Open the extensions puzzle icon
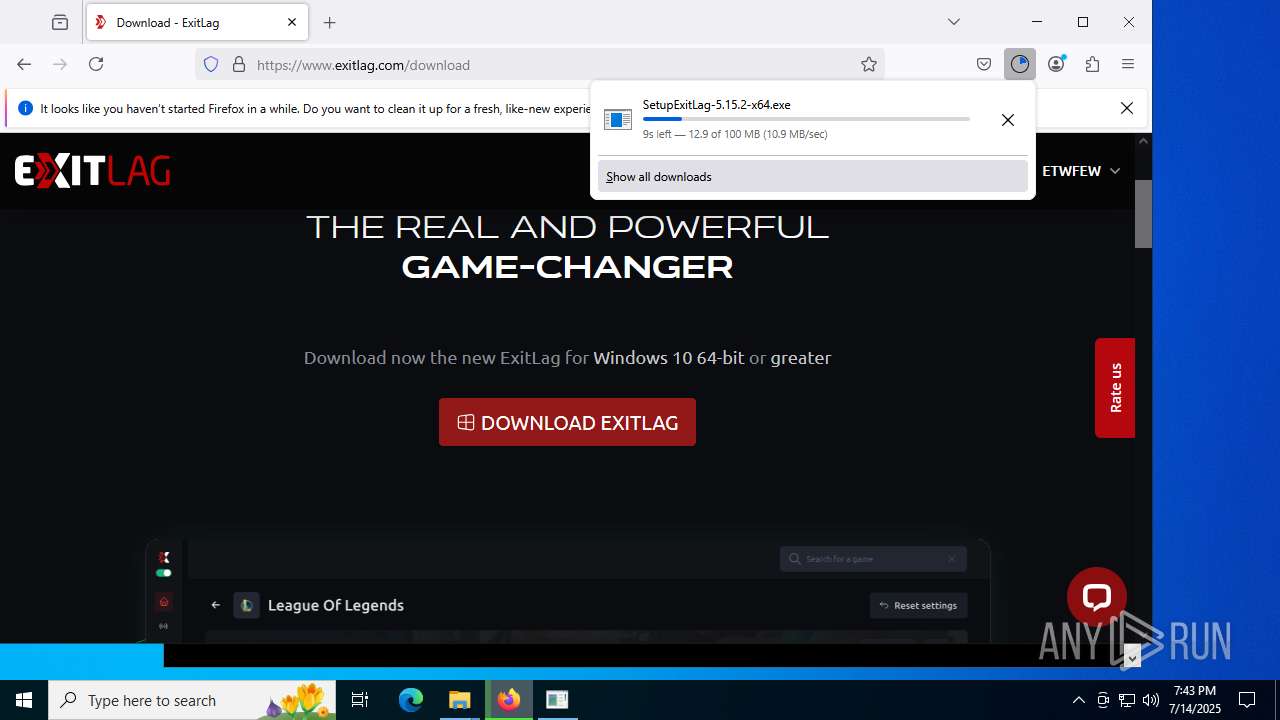This screenshot has width=1280, height=720. pos(1092,64)
